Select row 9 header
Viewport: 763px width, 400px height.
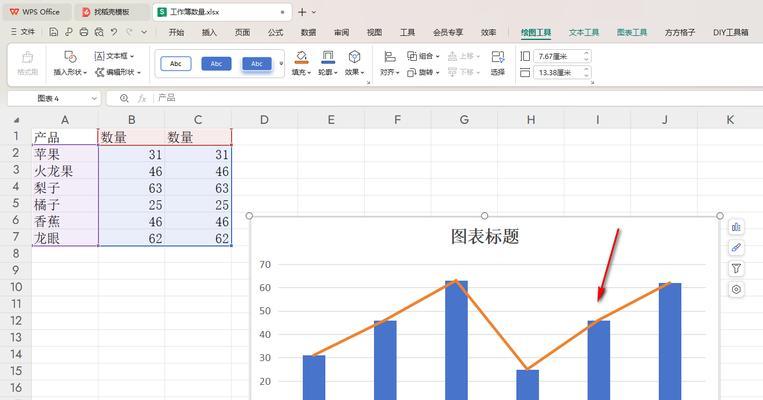[x=16, y=270]
